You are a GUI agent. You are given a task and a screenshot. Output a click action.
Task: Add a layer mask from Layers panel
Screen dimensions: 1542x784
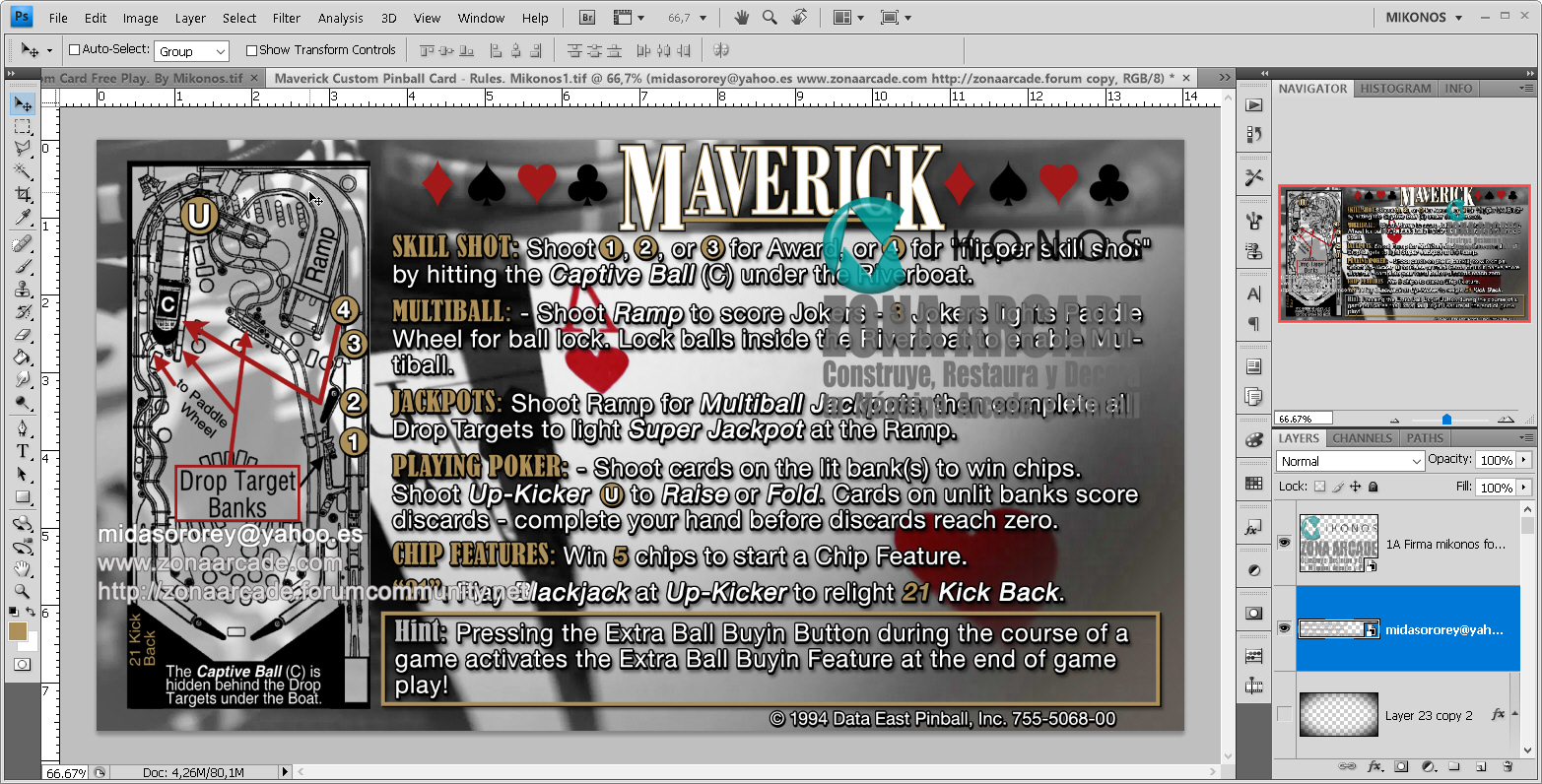point(1401,766)
